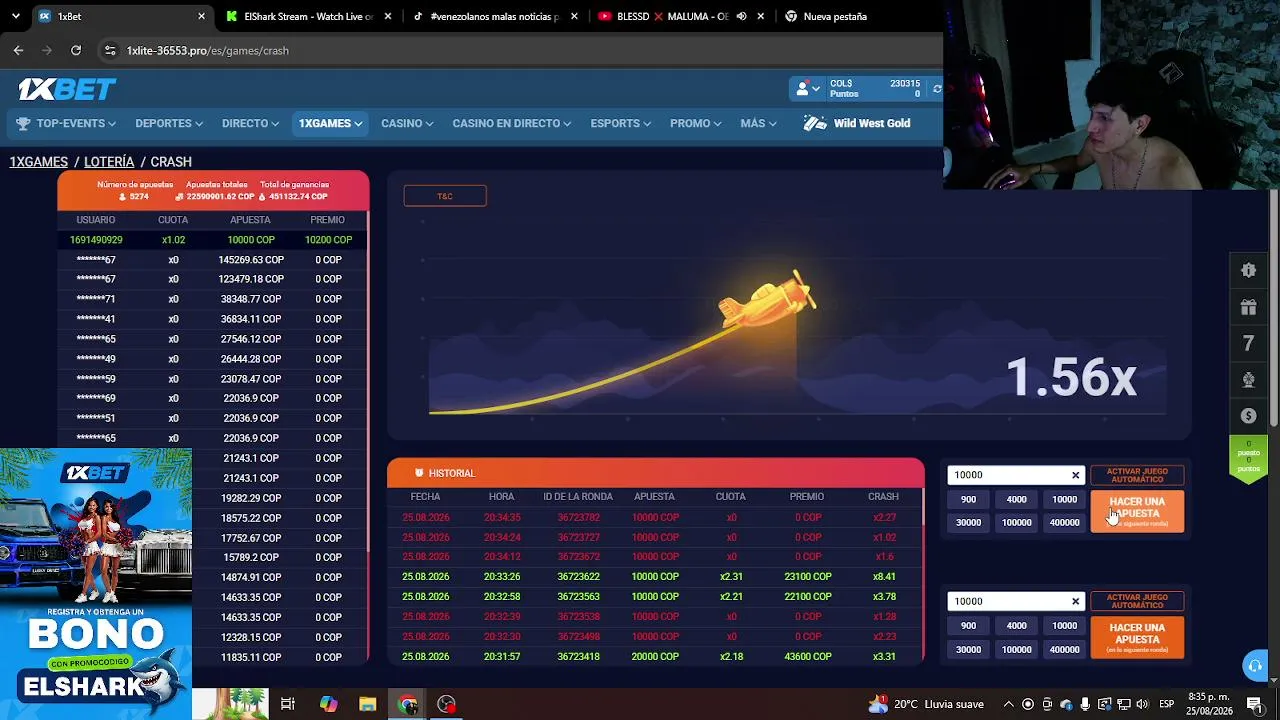Go to the 1XGAMES breadcrumb link
1280x720 pixels.
pos(39,162)
